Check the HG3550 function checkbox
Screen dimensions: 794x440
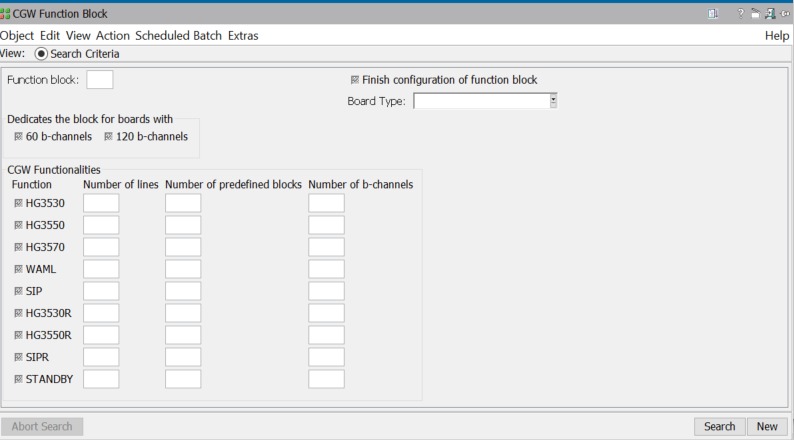pyautogui.click(x=19, y=225)
